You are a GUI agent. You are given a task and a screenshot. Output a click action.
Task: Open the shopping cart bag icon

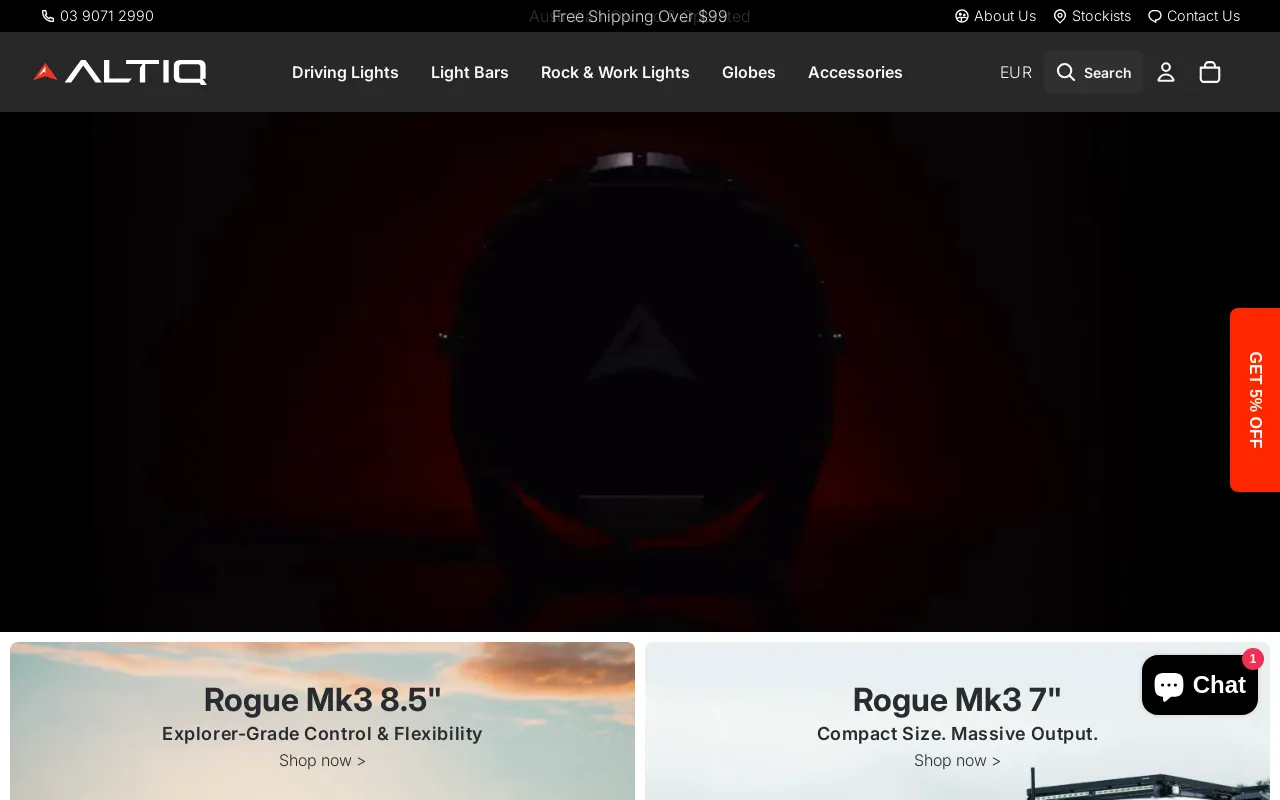tap(1210, 72)
